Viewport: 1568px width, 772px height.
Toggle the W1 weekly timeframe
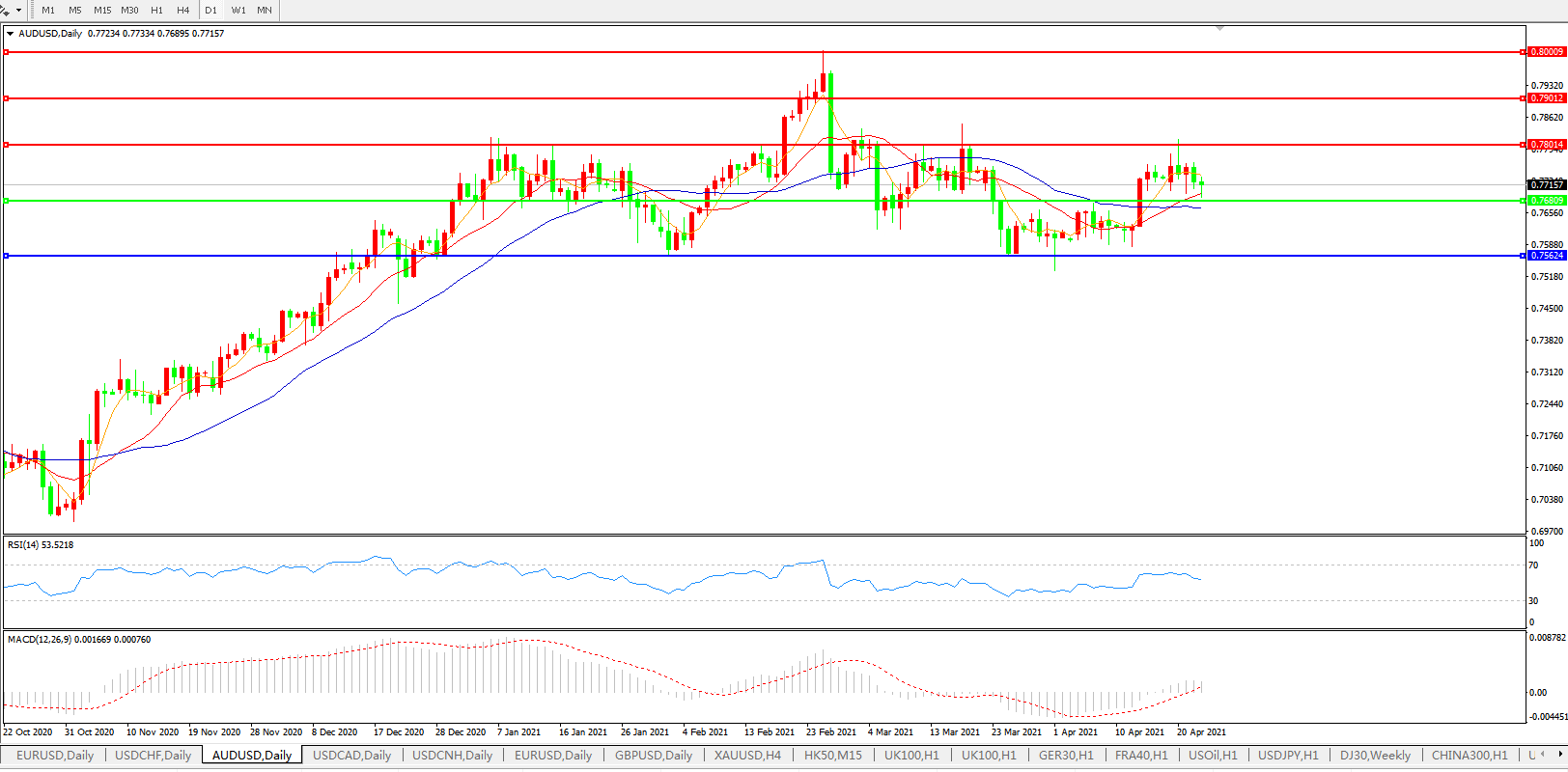point(238,11)
